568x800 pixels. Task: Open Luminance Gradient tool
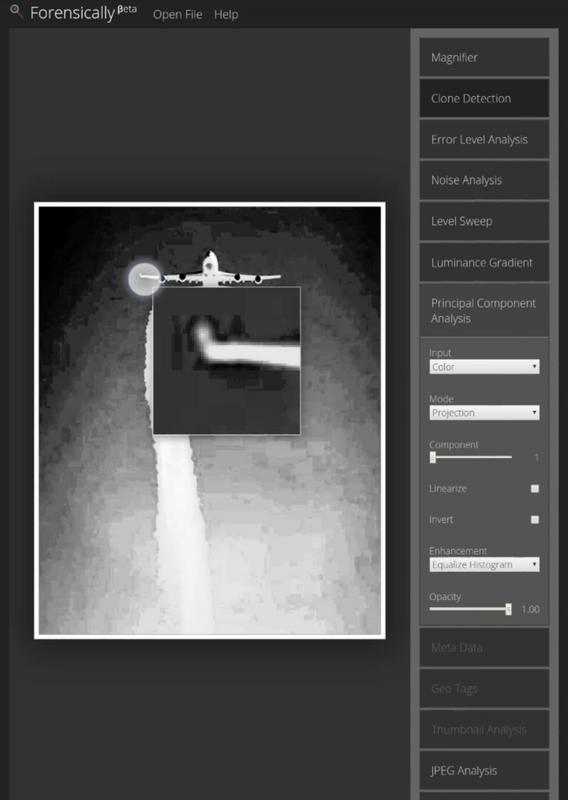point(484,262)
